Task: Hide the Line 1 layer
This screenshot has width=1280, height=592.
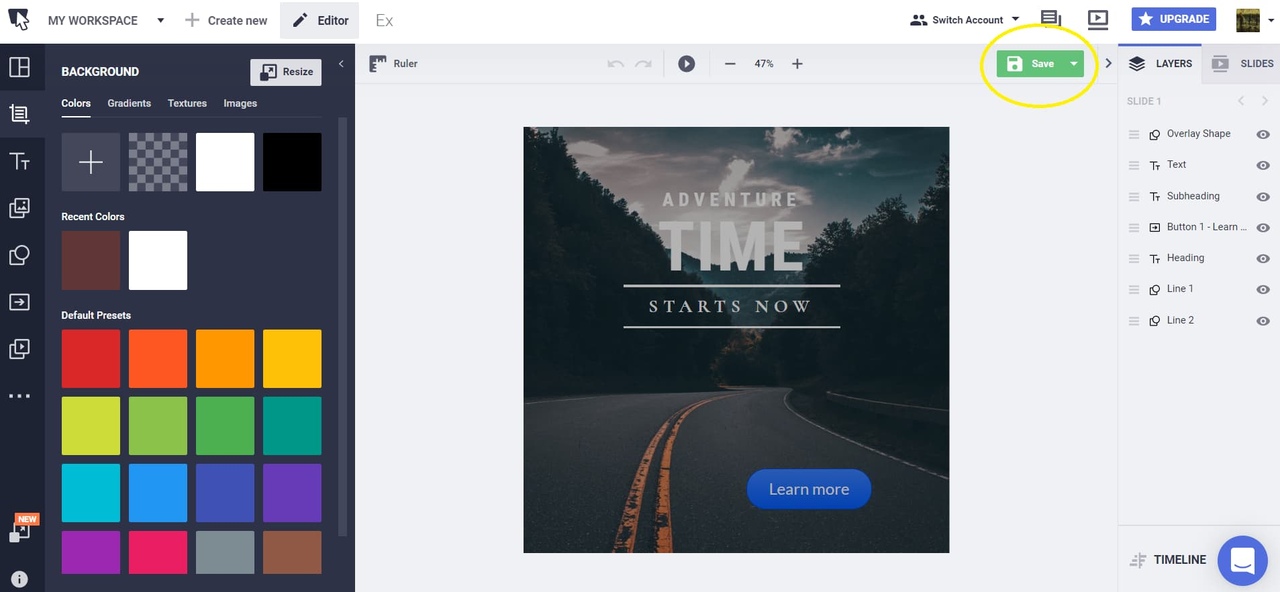Action: (x=1263, y=289)
